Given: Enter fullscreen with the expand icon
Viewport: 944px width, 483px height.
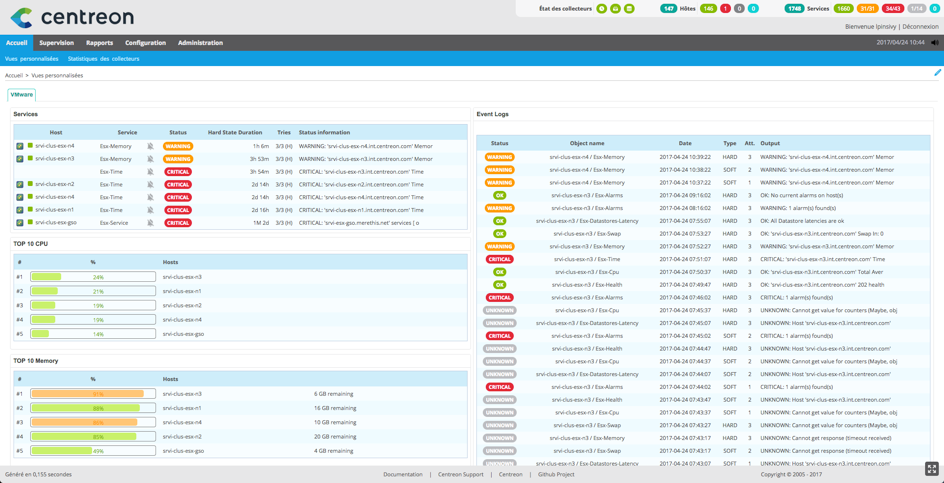Looking at the screenshot, I should 931,469.
